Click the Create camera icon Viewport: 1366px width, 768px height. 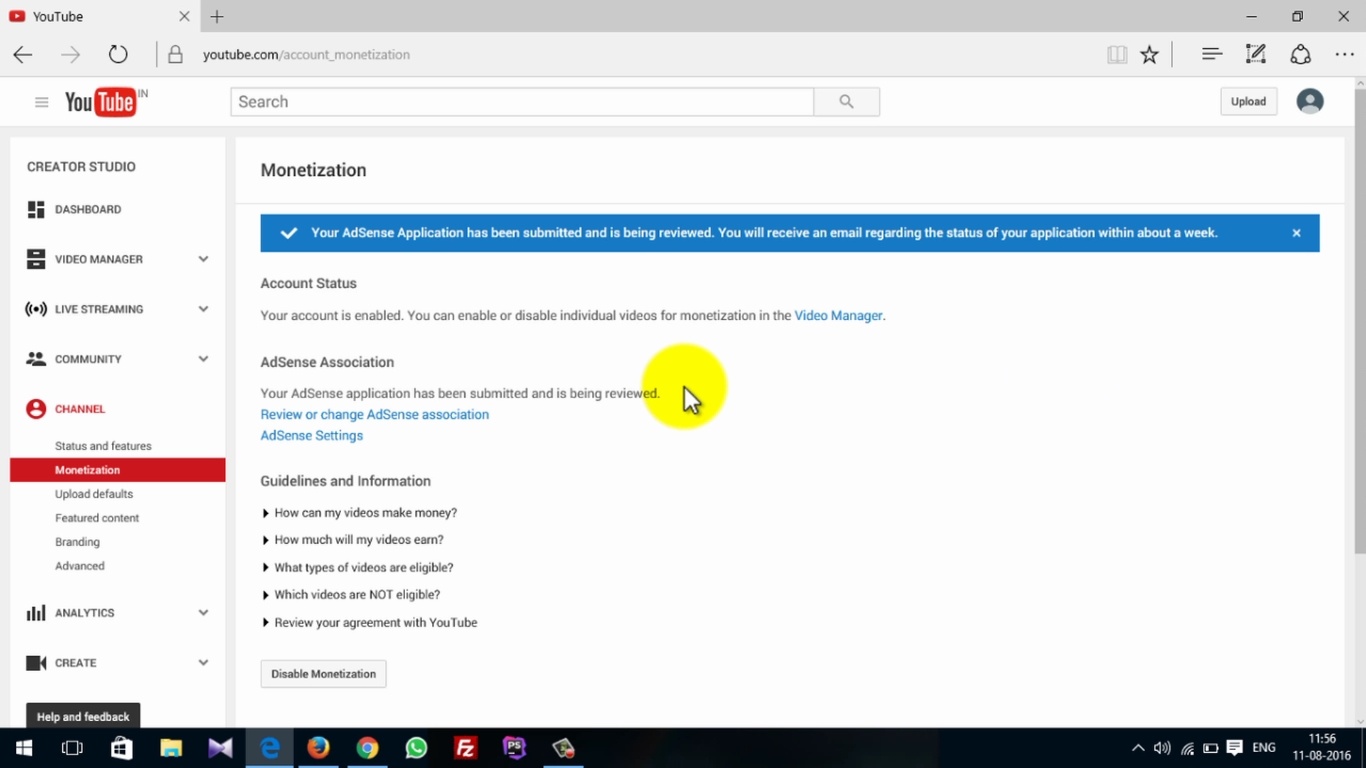point(36,663)
